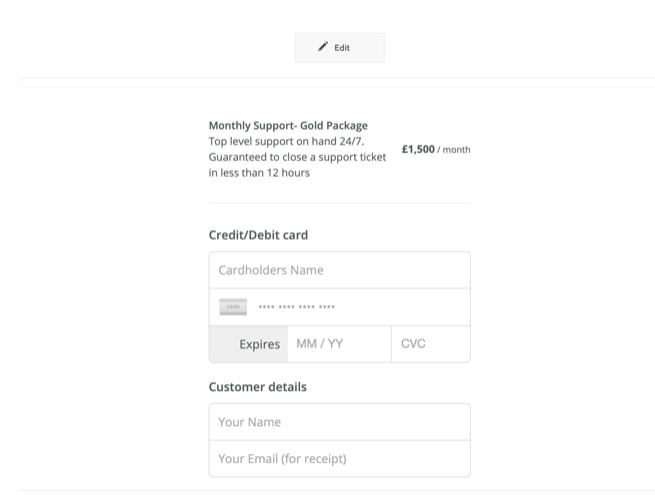Click the '/ month' billing period text
The image size is (655, 495).
click(454, 150)
